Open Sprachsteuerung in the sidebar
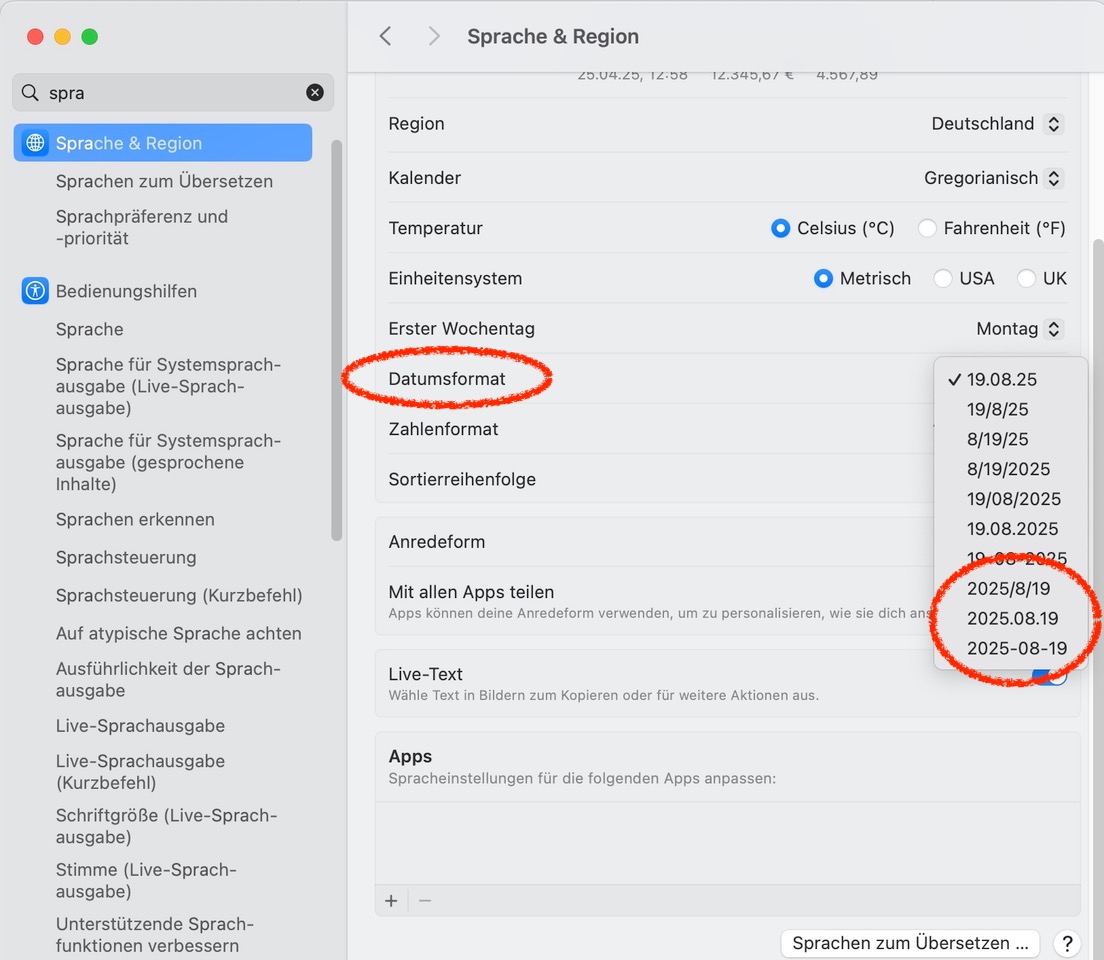This screenshot has height=960, width=1104. click(126, 557)
